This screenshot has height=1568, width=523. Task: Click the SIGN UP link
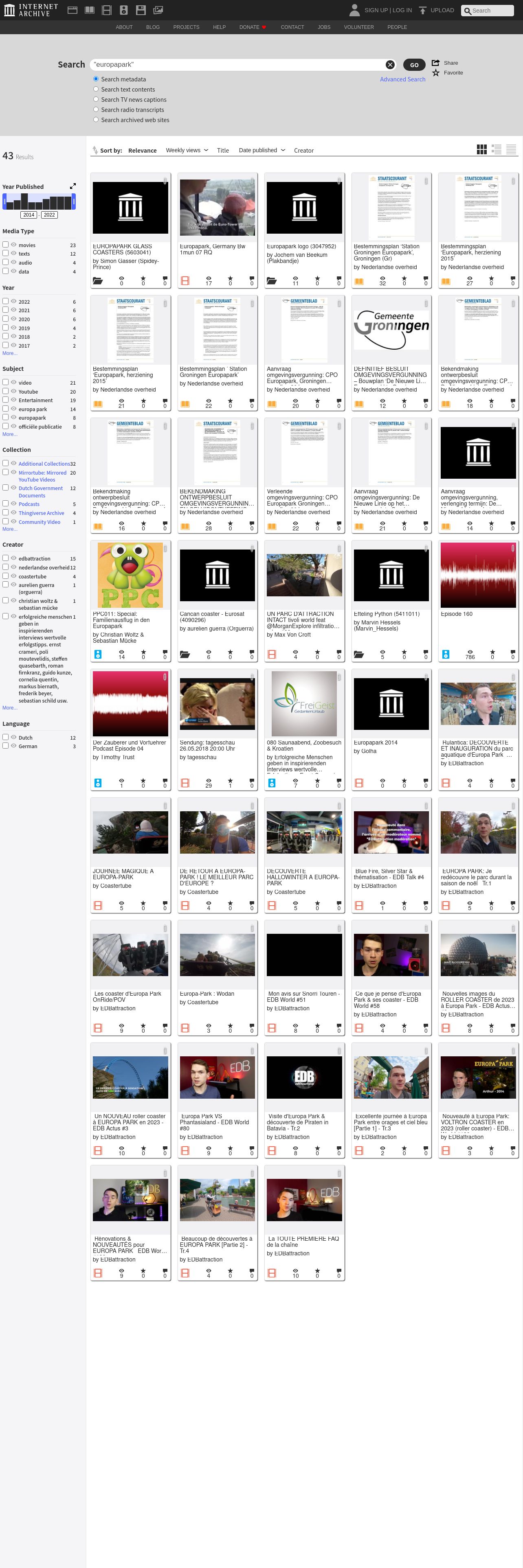(x=376, y=10)
